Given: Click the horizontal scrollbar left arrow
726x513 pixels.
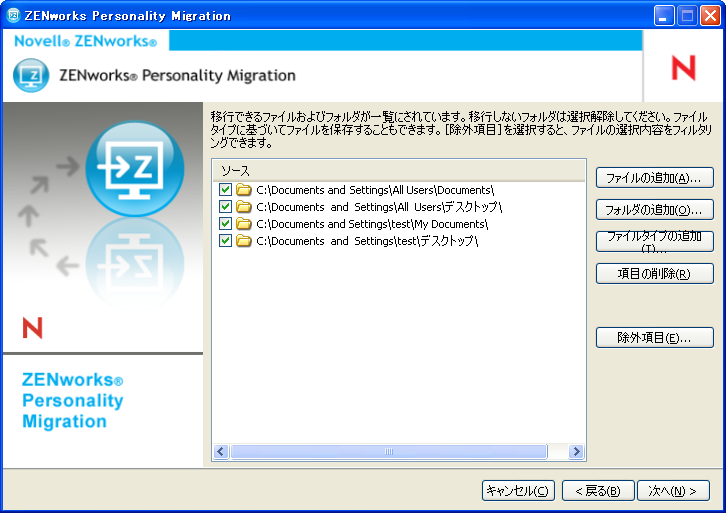Looking at the screenshot, I should (221, 451).
